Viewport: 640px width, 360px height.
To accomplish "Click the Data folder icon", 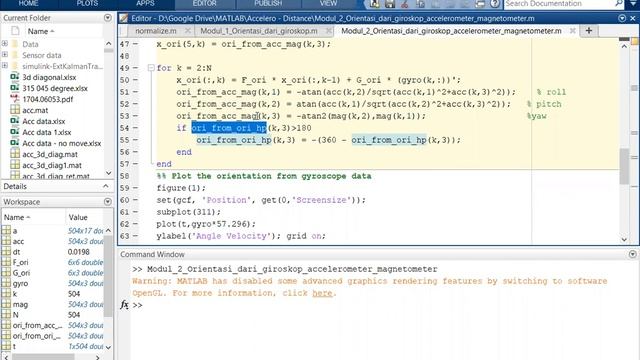I will coord(15,44).
